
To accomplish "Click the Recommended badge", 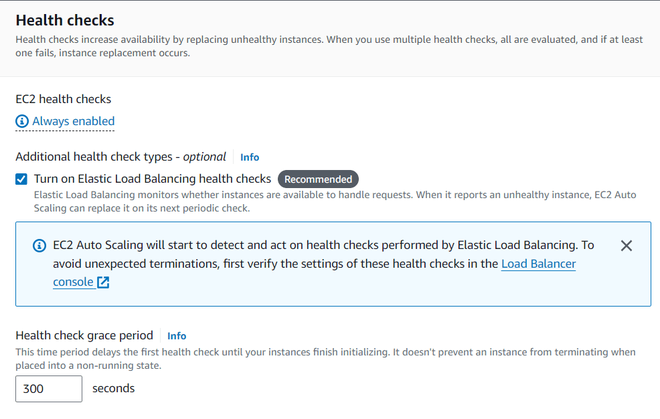I will [x=317, y=179].
